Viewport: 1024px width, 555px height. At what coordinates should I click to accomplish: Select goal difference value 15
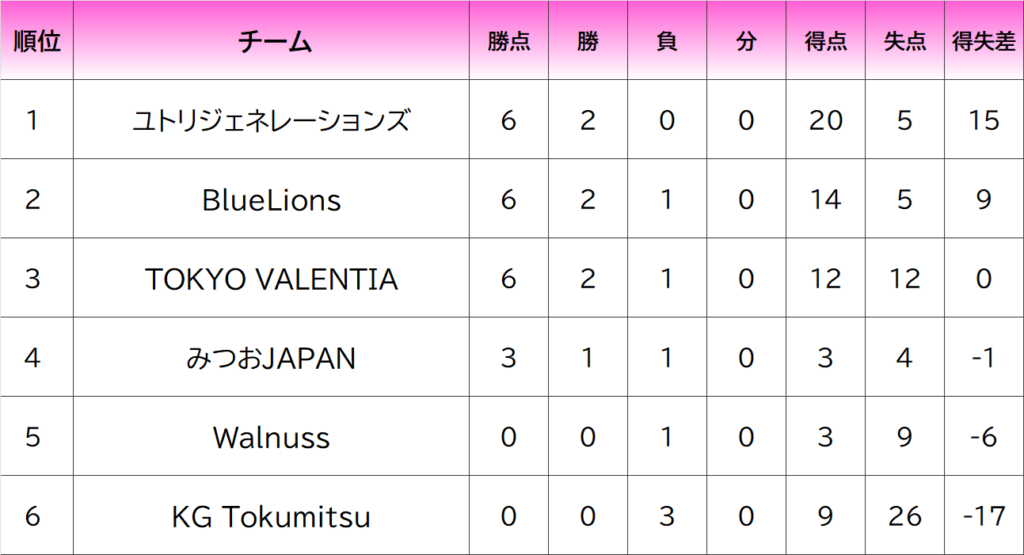[x=984, y=120]
